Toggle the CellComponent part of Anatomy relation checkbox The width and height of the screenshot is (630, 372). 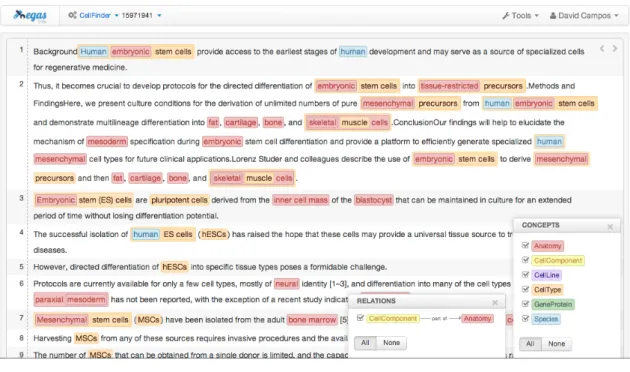360,318
